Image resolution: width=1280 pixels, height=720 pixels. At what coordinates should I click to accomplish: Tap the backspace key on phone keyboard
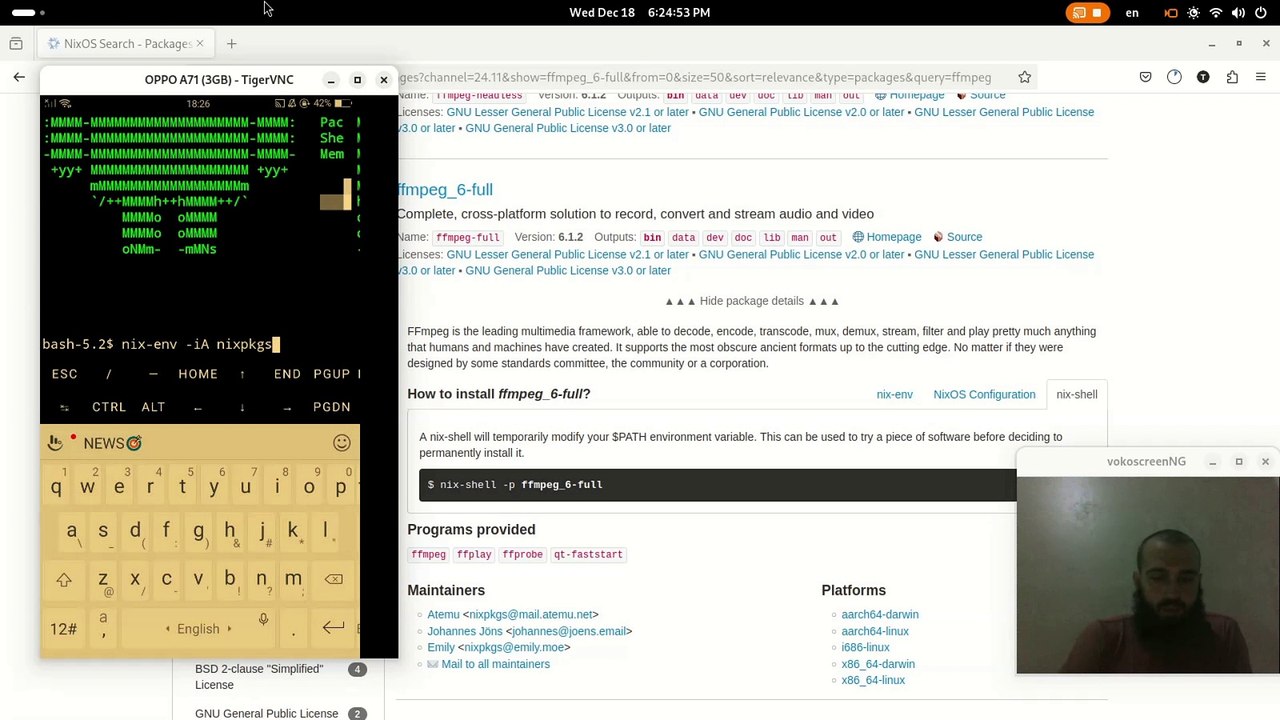(333, 579)
